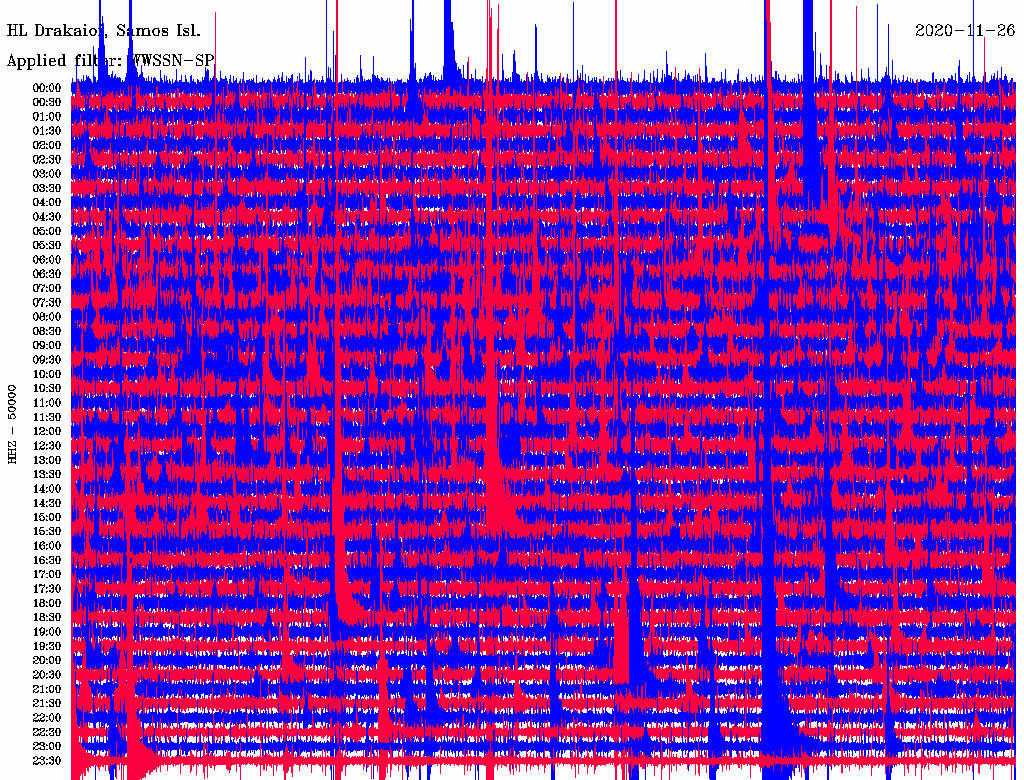Click the 18:30 time label

tap(47, 617)
